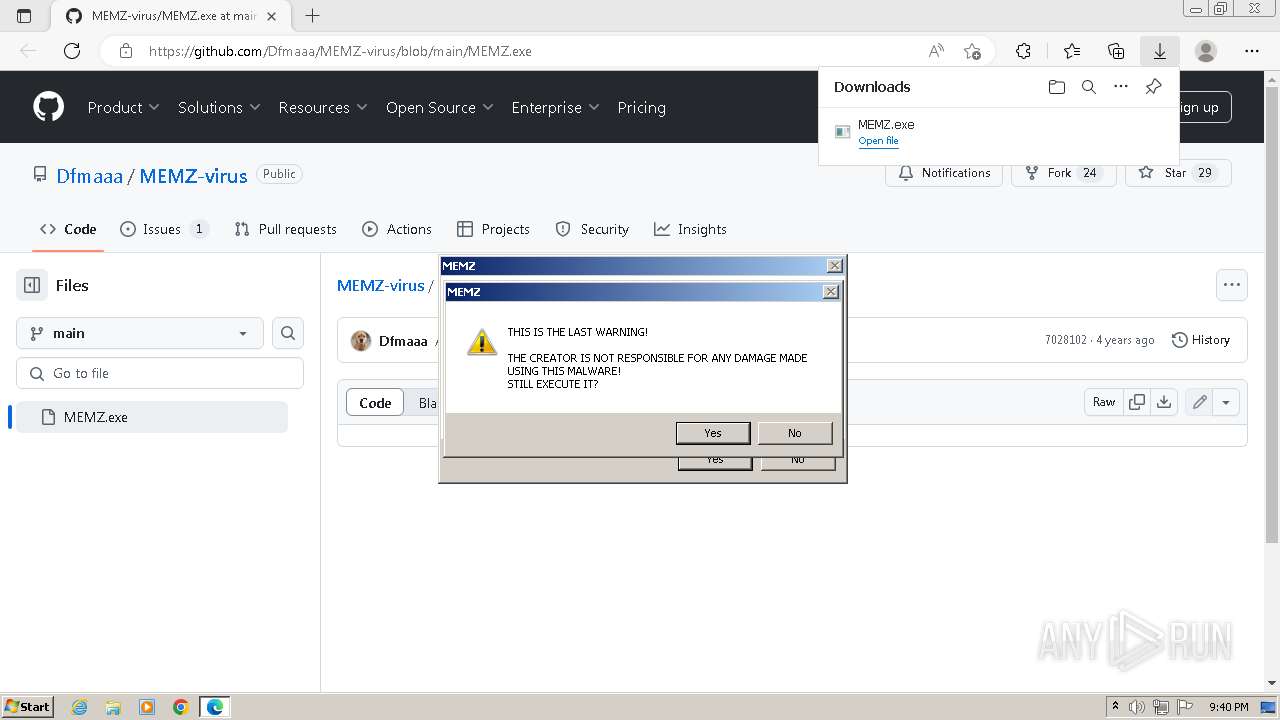Viewport: 1280px width, 720px height.
Task: Click the Pricing link
Action: [x=641, y=107]
